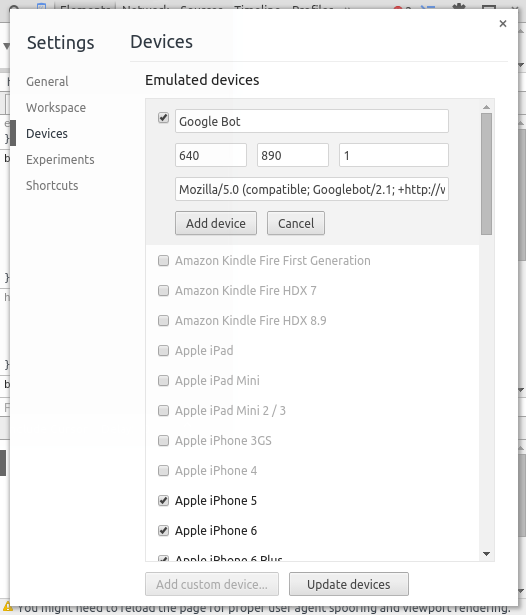Enable the Apple iPad Mini checkbox
Screen dimensions: 526x615
point(163,380)
